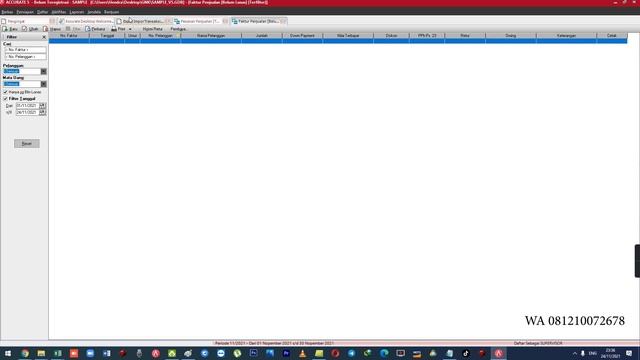640x360 pixels.
Task: Open Photoshop from the taskbar
Action: [x=253, y=353]
